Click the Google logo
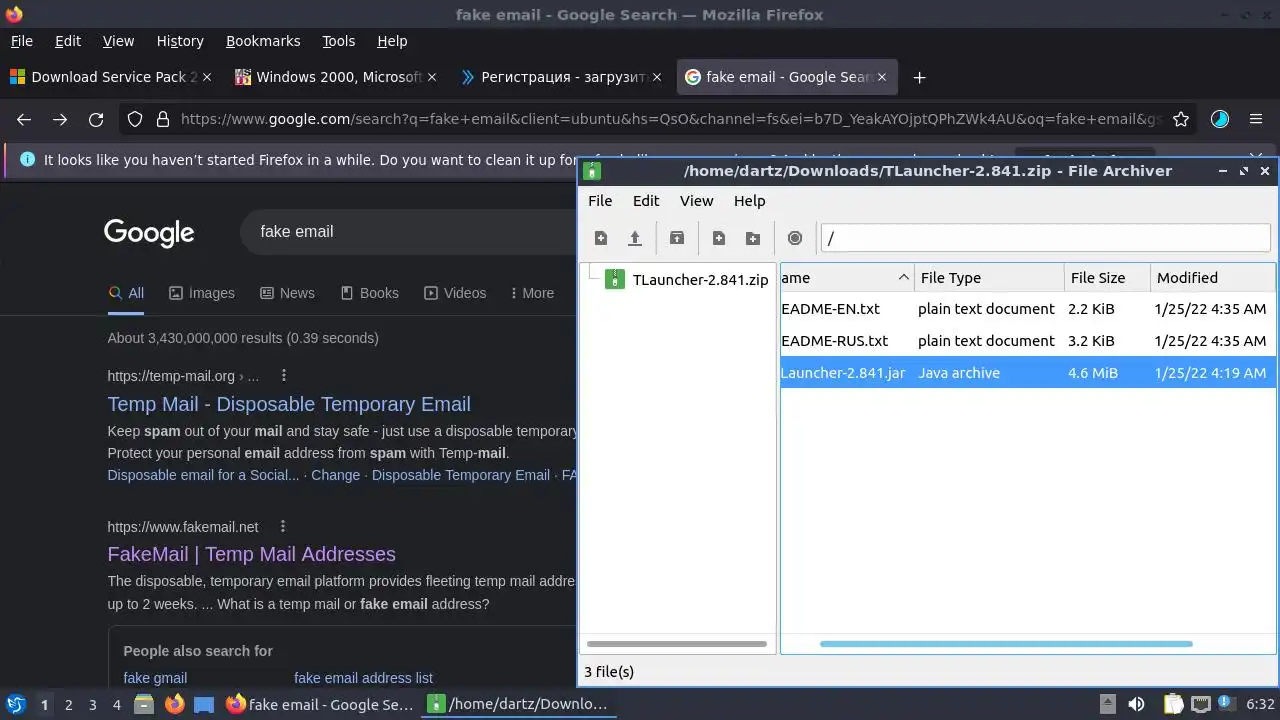1280x720 pixels. click(149, 233)
